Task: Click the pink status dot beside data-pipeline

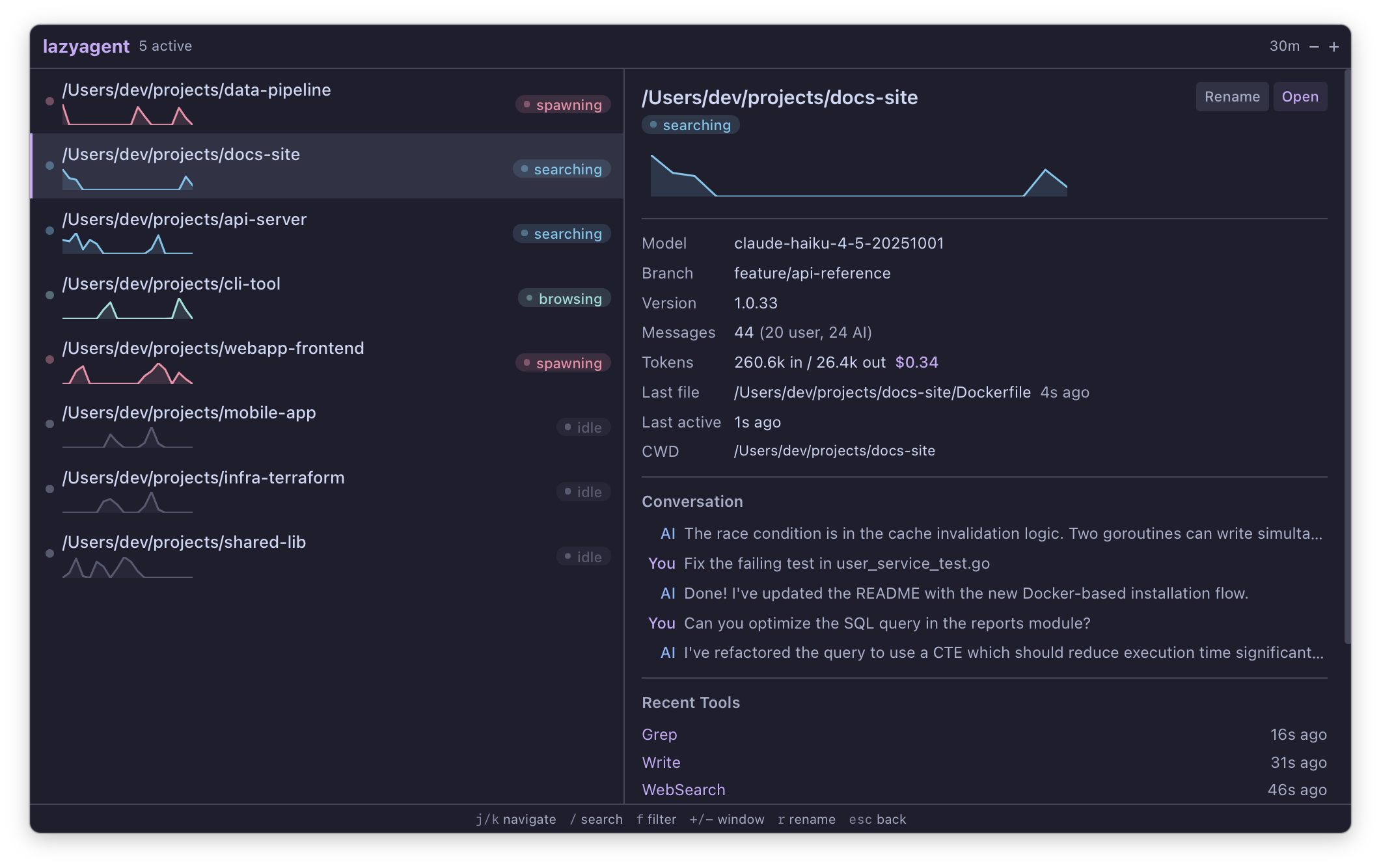Action: point(49,101)
